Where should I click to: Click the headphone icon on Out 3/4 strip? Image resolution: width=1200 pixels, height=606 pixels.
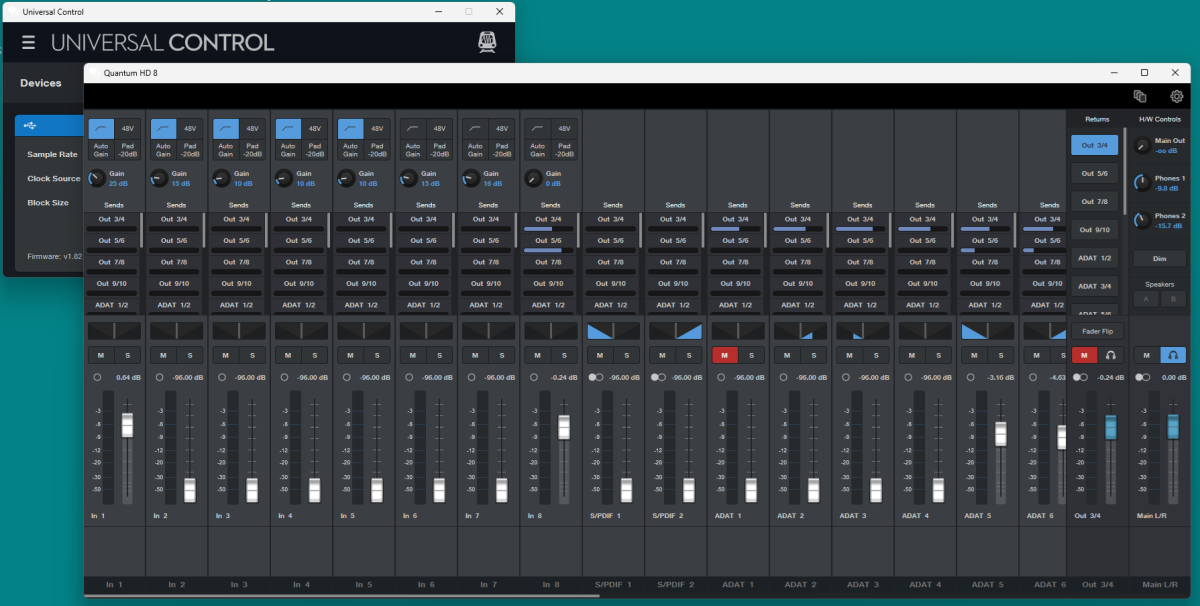[1110, 355]
